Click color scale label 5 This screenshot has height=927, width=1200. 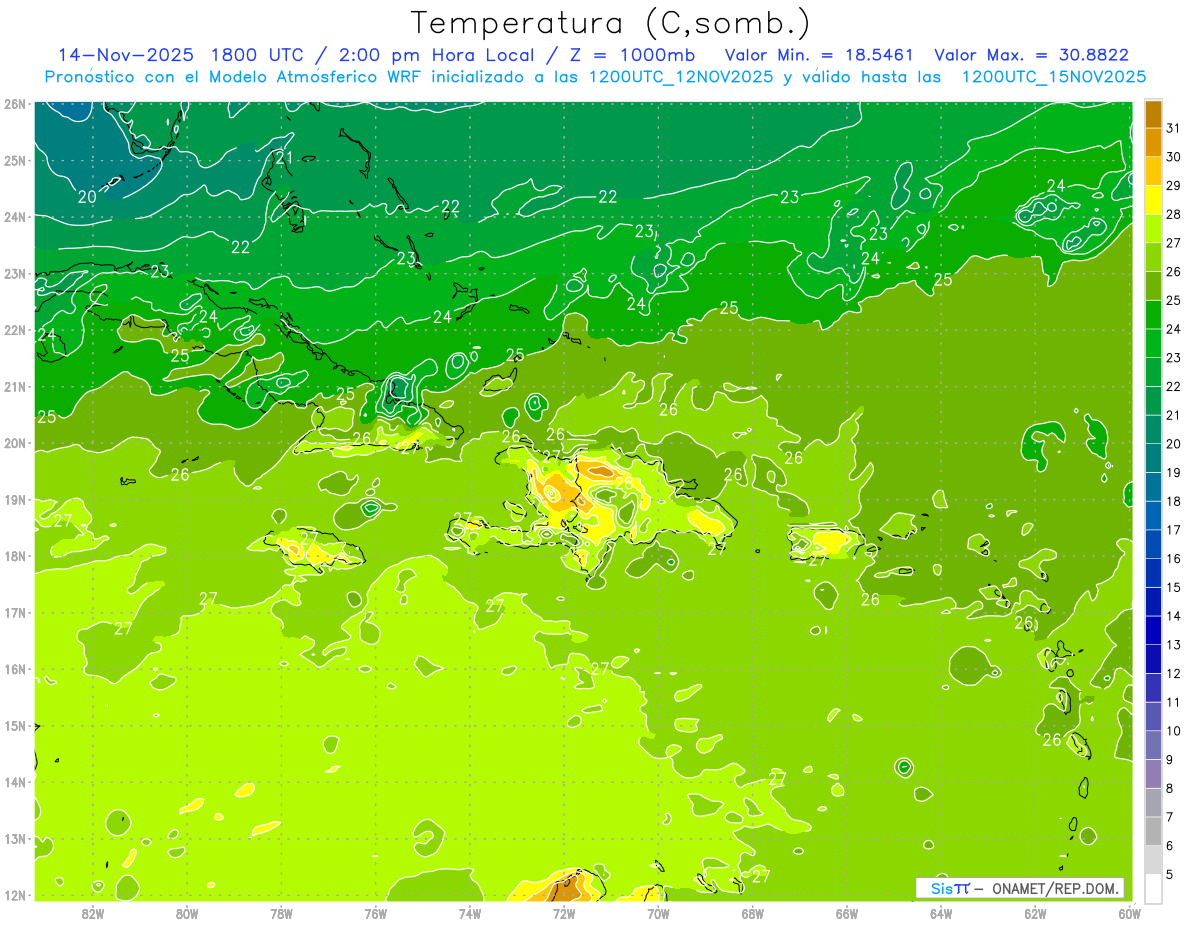[1170, 875]
